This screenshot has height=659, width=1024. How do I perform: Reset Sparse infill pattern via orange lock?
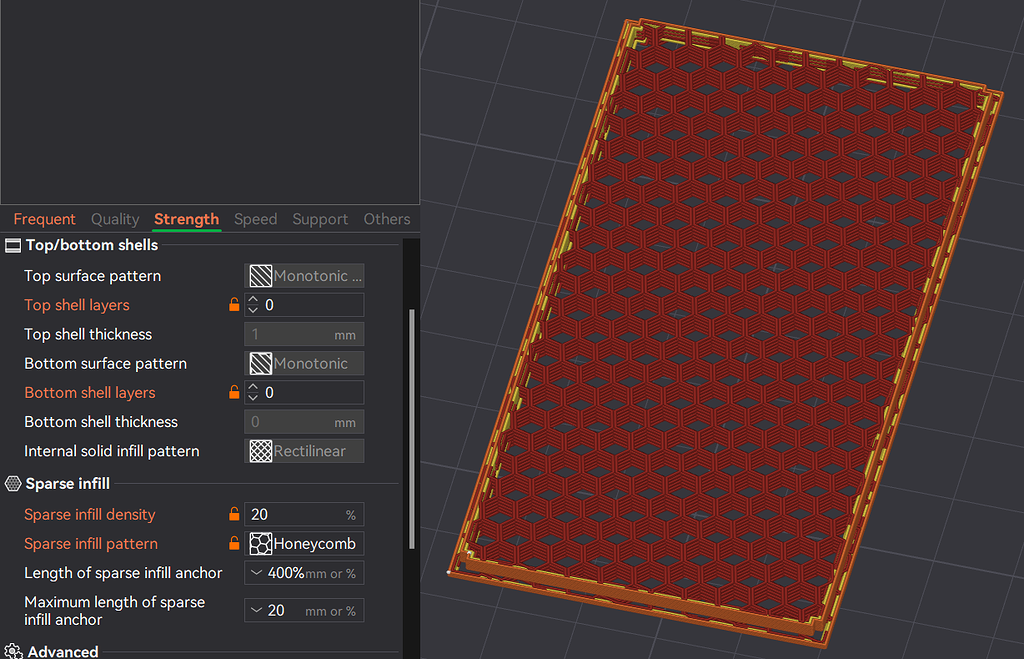234,543
